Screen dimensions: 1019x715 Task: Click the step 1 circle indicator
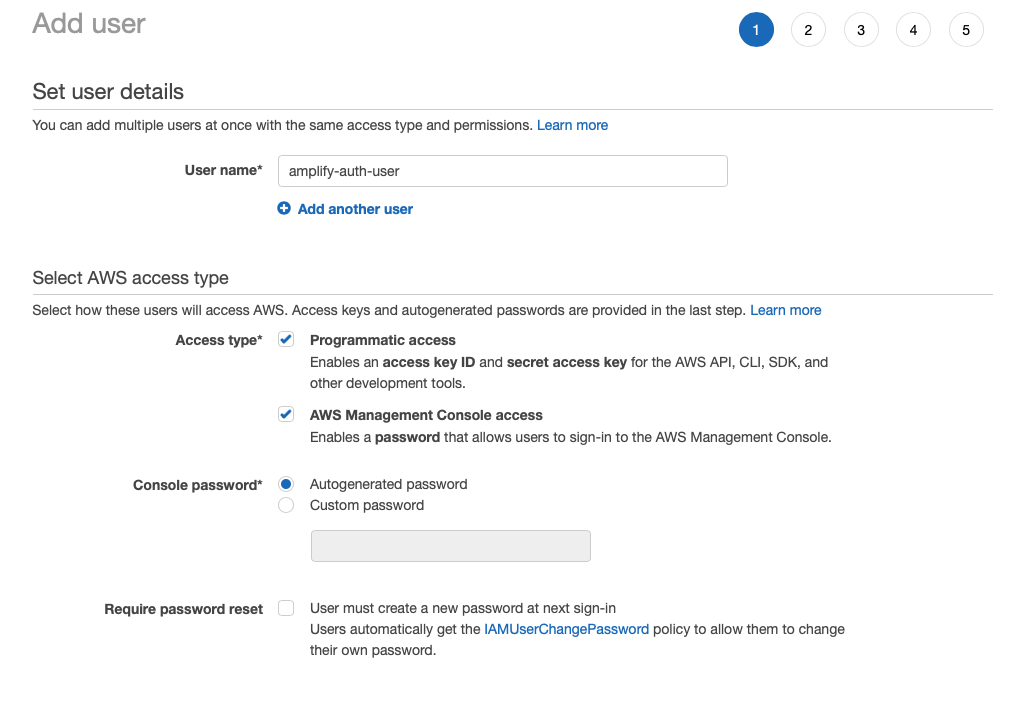(x=756, y=29)
